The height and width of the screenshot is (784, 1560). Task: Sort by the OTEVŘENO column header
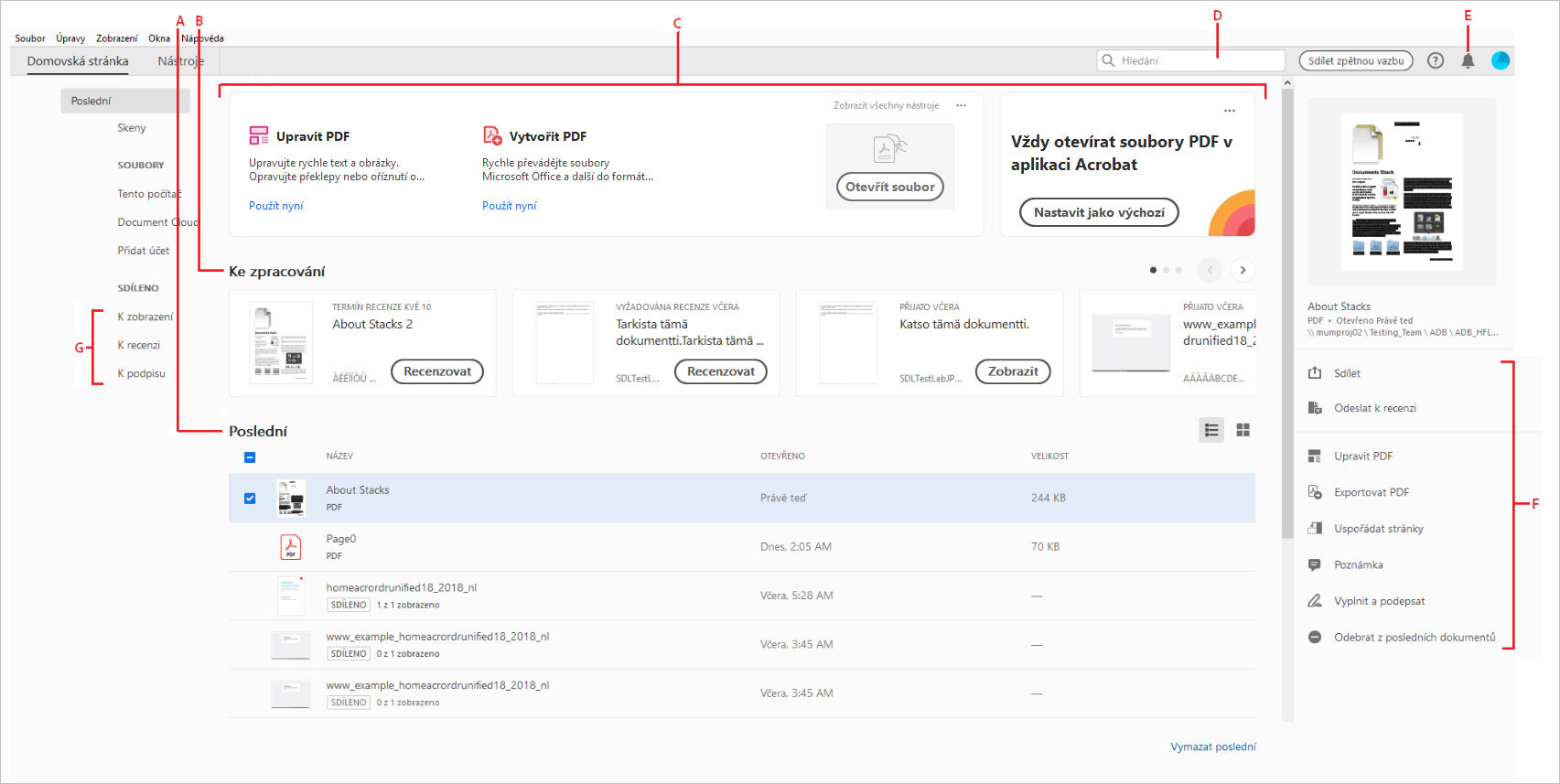click(x=782, y=456)
